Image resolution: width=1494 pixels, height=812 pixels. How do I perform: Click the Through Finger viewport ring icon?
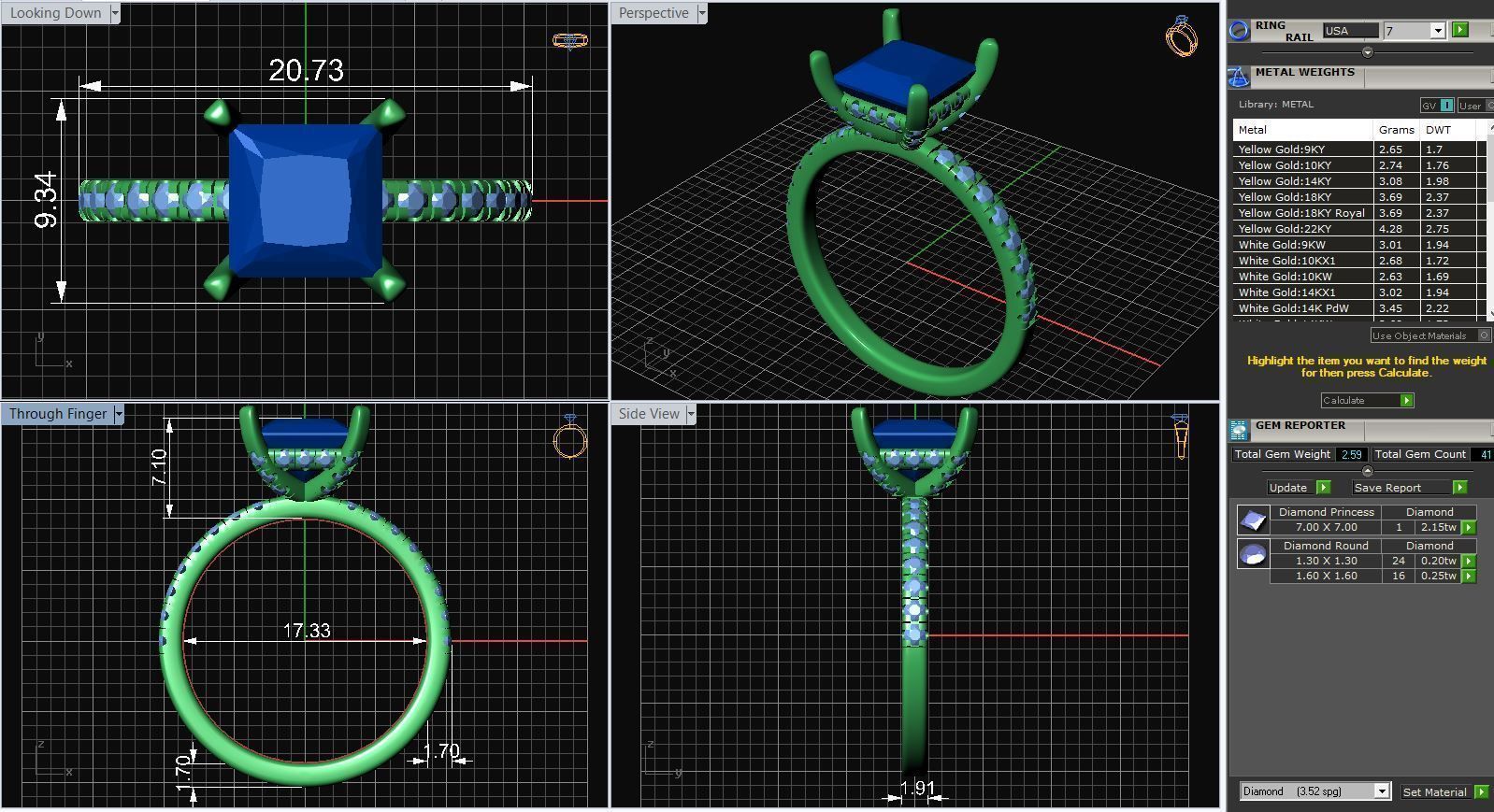[x=570, y=436]
